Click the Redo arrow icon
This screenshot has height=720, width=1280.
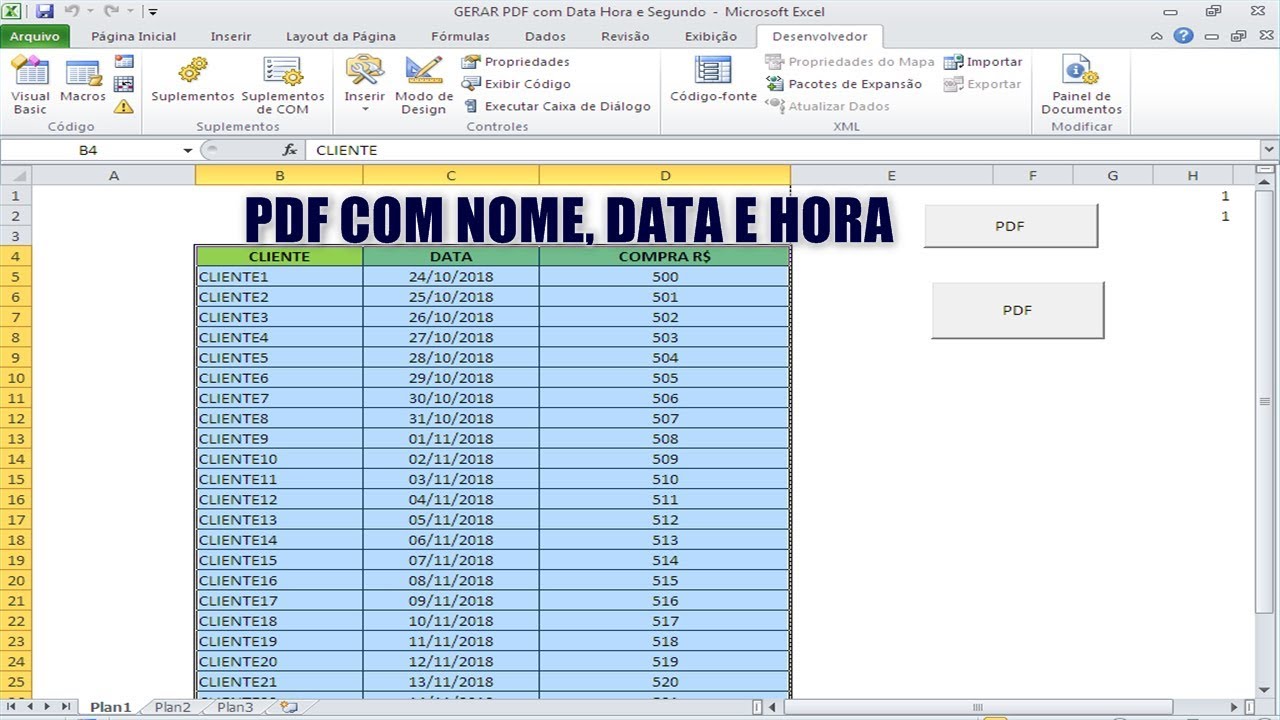(111, 12)
